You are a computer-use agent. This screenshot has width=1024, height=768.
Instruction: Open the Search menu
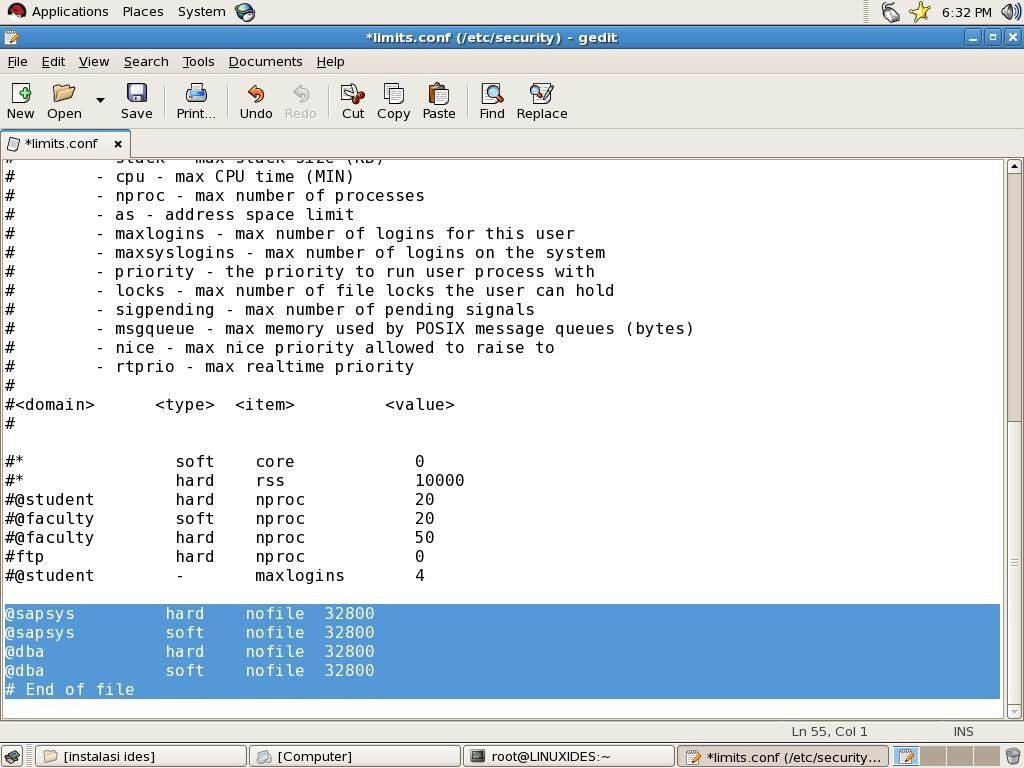146,62
